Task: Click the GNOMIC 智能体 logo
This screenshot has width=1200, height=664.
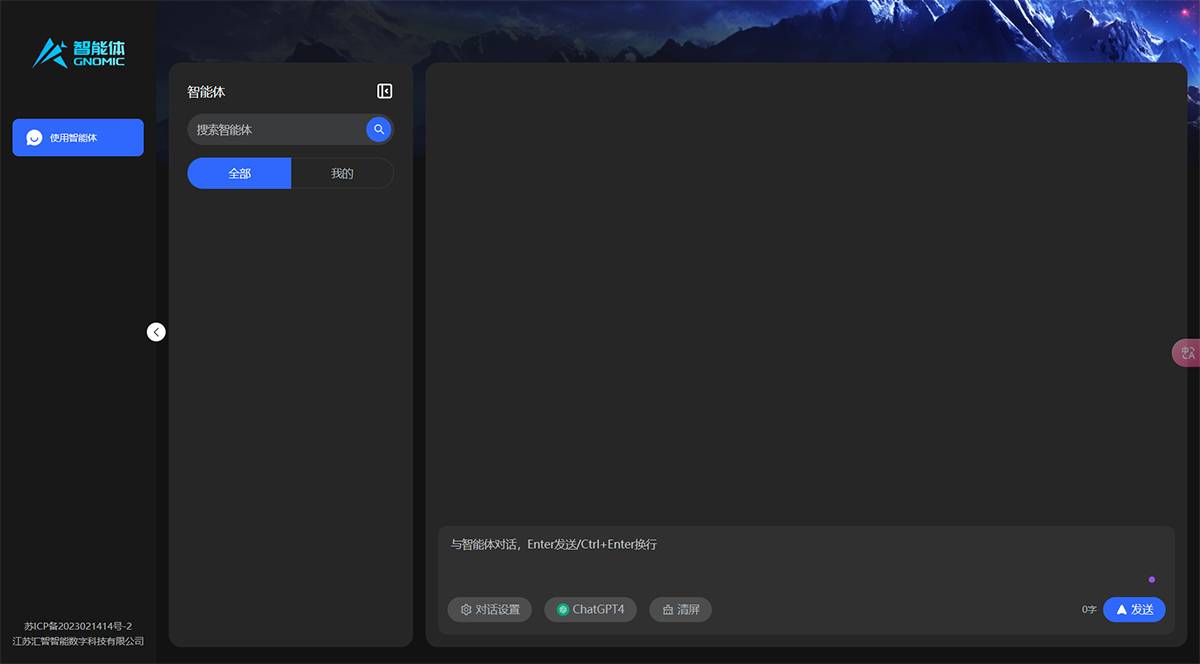Action: coord(79,53)
